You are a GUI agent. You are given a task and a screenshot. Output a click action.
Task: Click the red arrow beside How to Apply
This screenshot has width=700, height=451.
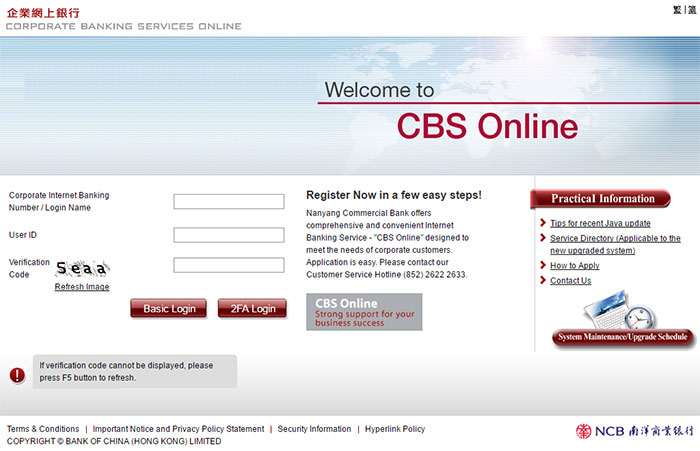tap(543, 265)
